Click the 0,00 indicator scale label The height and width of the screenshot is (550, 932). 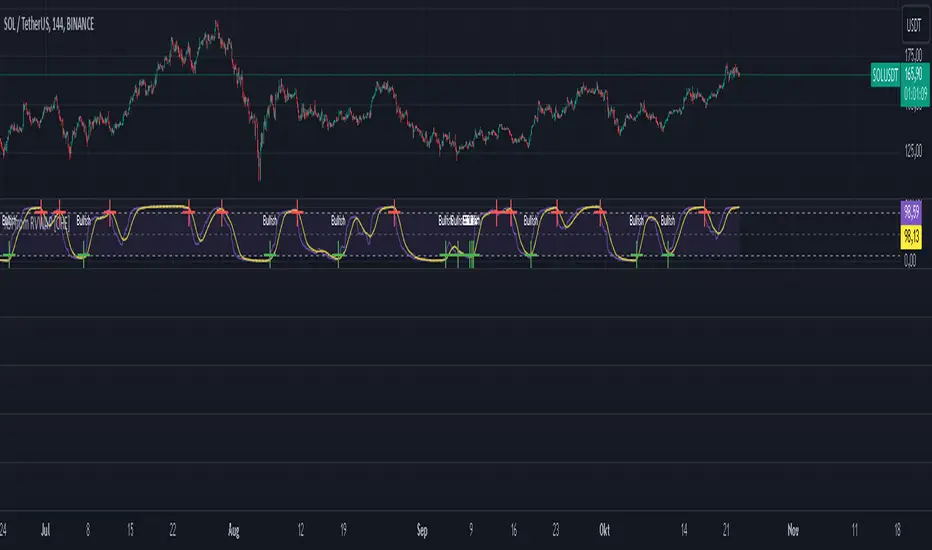tap(910, 260)
